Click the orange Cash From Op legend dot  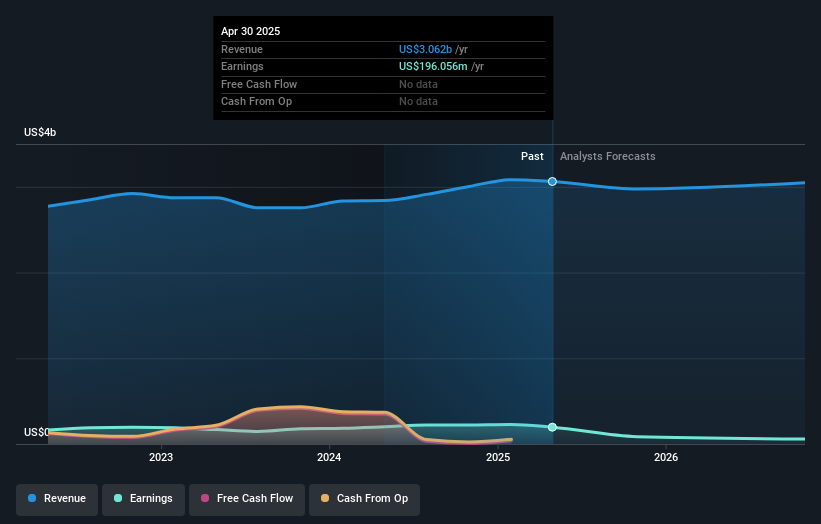(x=325, y=498)
